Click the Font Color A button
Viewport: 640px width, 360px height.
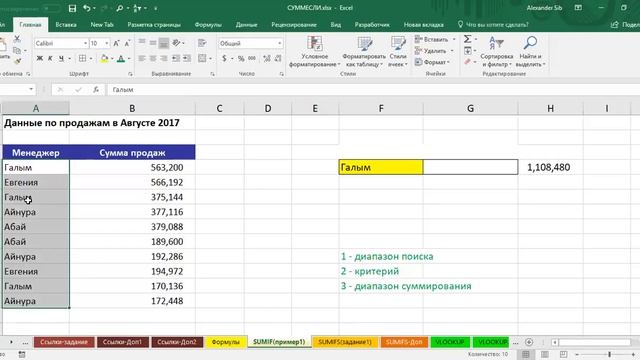120,59
